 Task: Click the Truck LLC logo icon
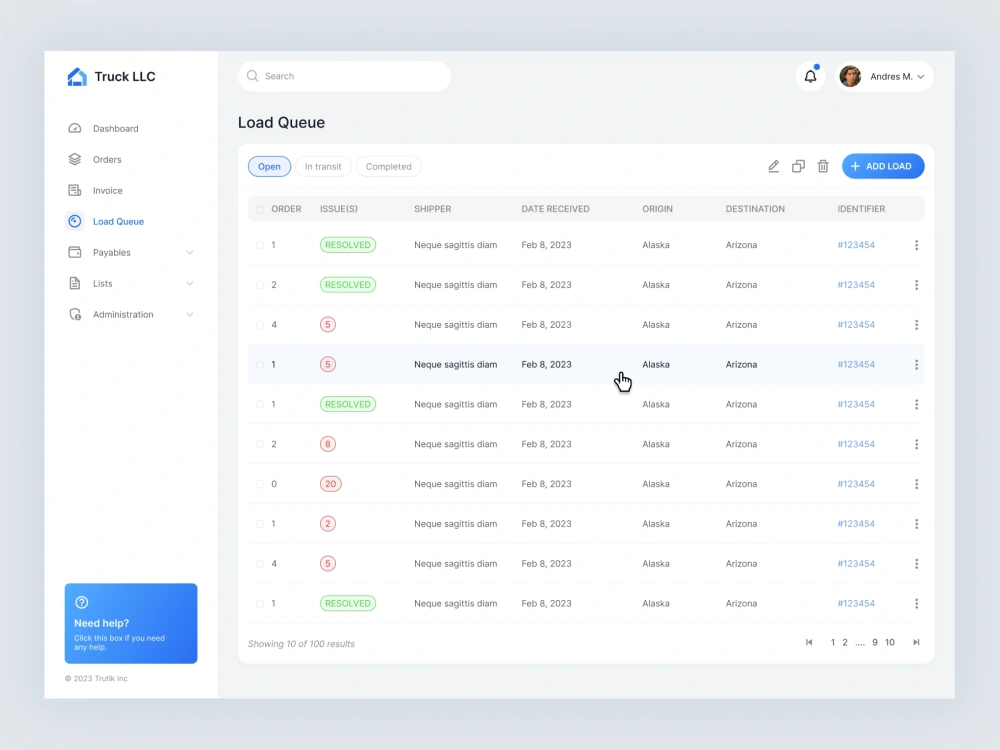pos(77,77)
